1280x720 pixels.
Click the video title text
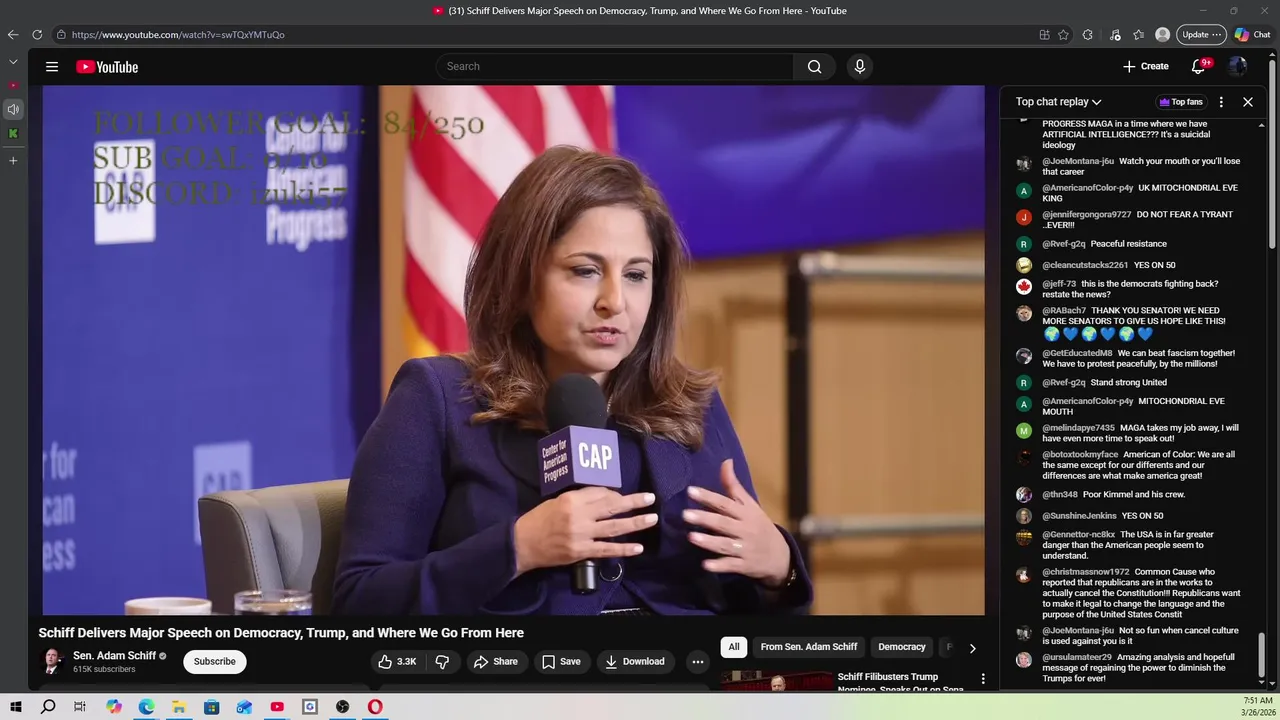point(281,633)
